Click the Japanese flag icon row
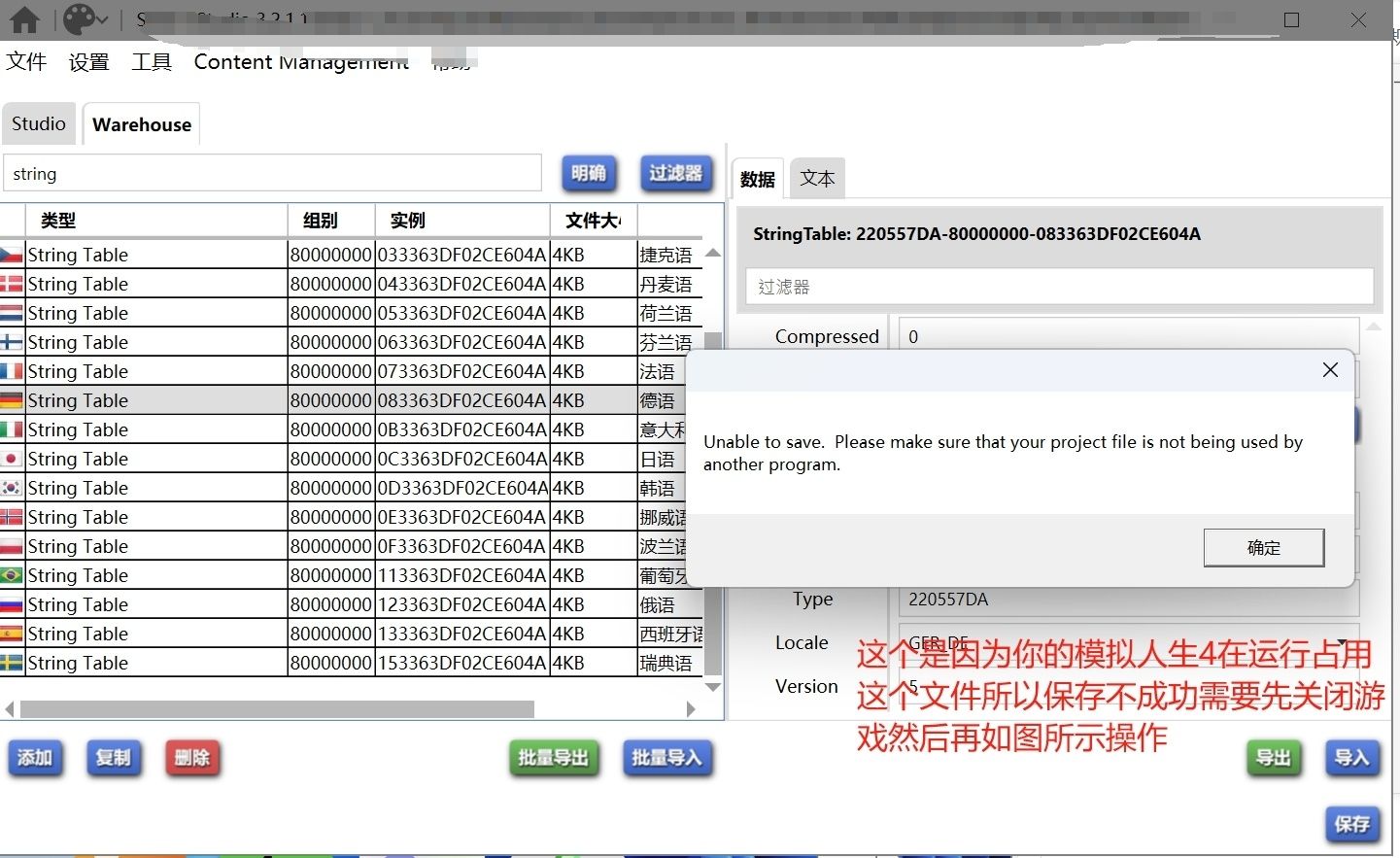 pos(12,459)
